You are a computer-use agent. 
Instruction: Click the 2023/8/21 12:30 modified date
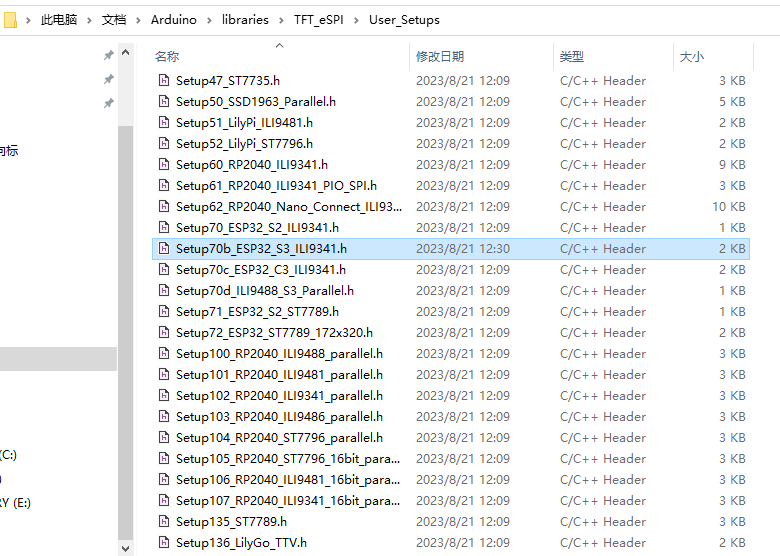[463, 249]
